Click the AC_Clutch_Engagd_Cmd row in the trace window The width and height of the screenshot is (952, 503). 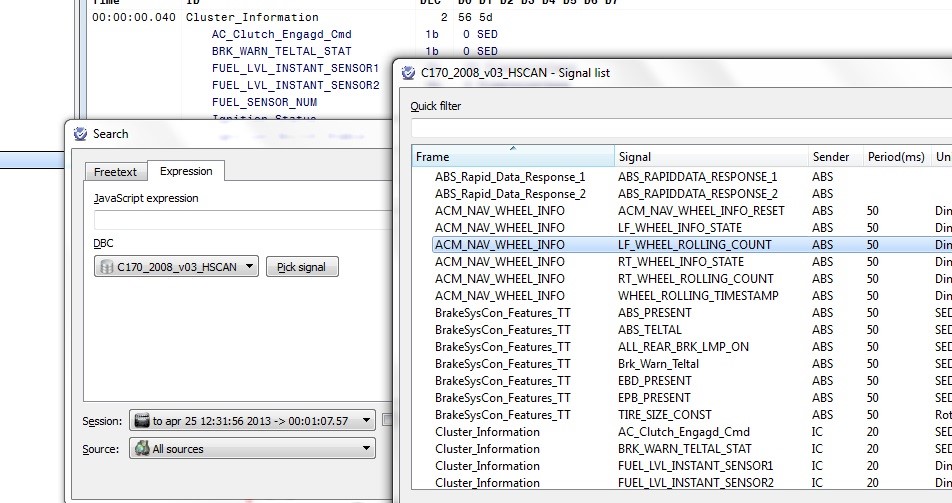coord(282,34)
